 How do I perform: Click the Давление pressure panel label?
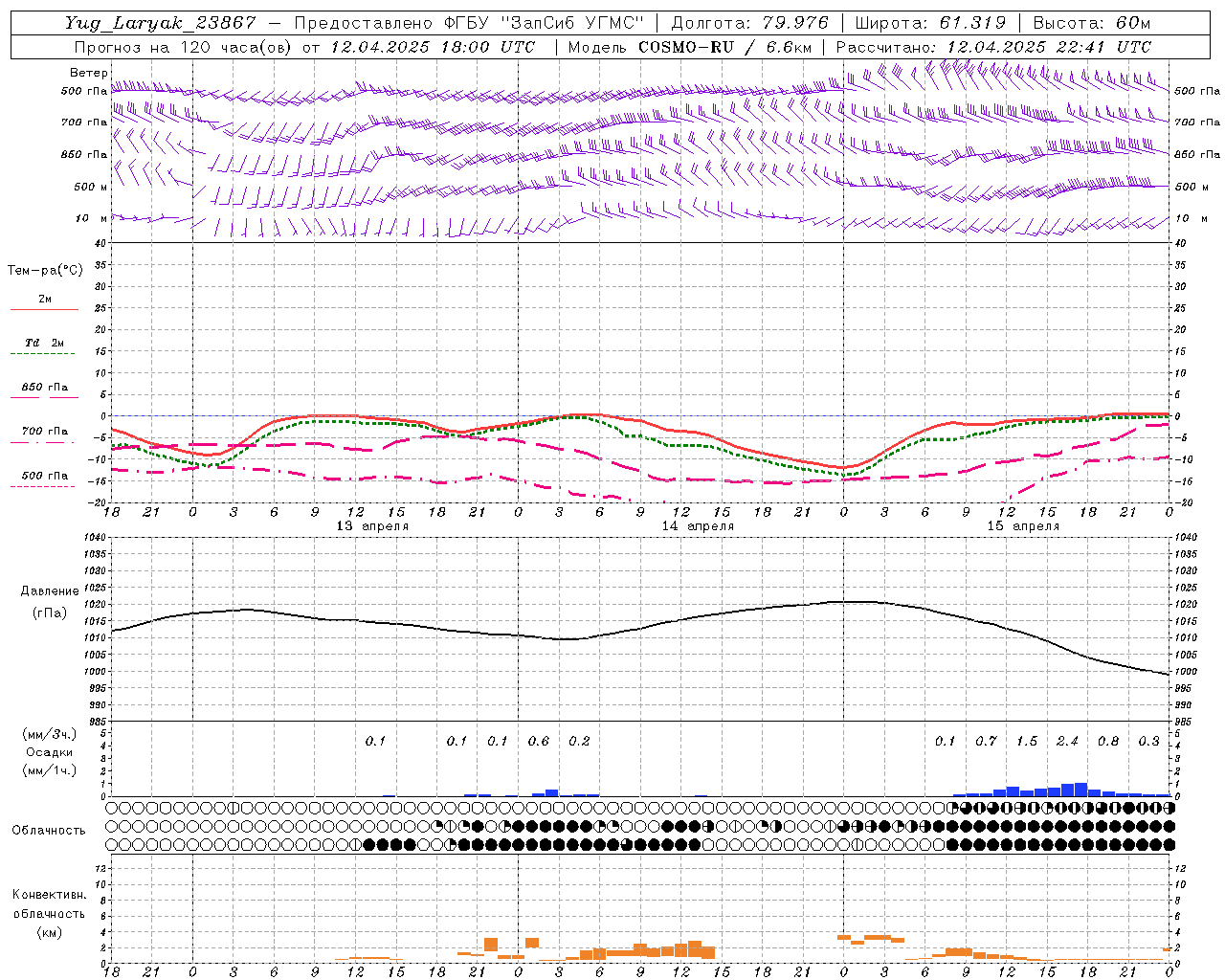[50, 591]
